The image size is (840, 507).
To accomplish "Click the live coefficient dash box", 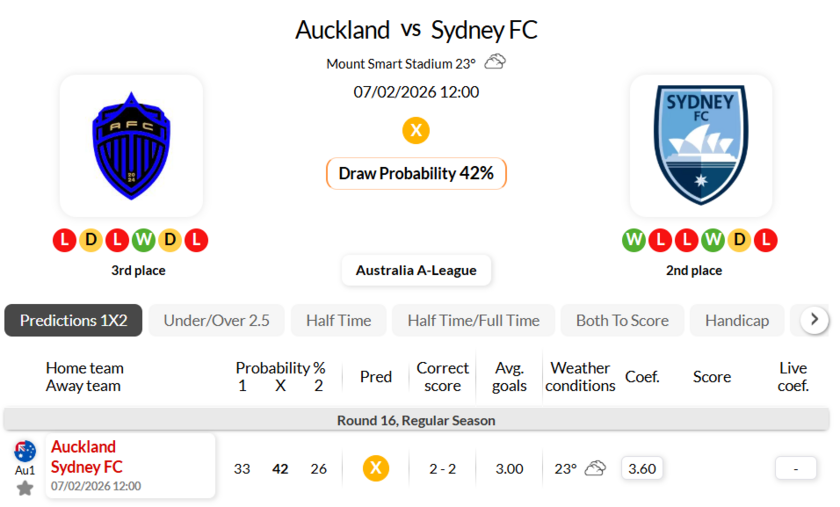I will pos(795,468).
